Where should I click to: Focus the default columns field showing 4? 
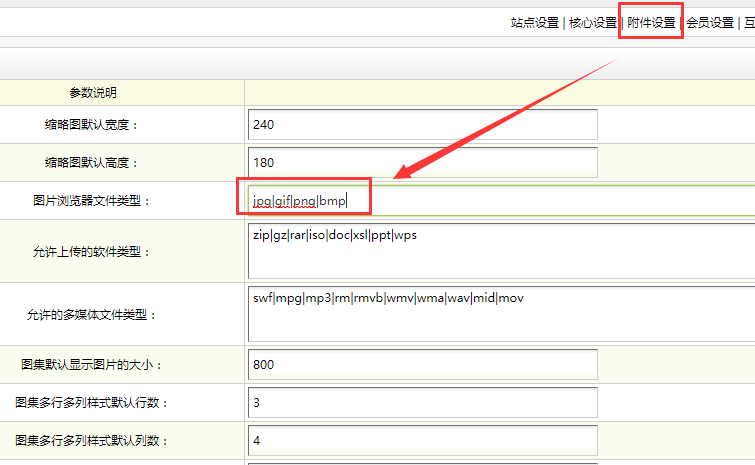[x=422, y=441]
